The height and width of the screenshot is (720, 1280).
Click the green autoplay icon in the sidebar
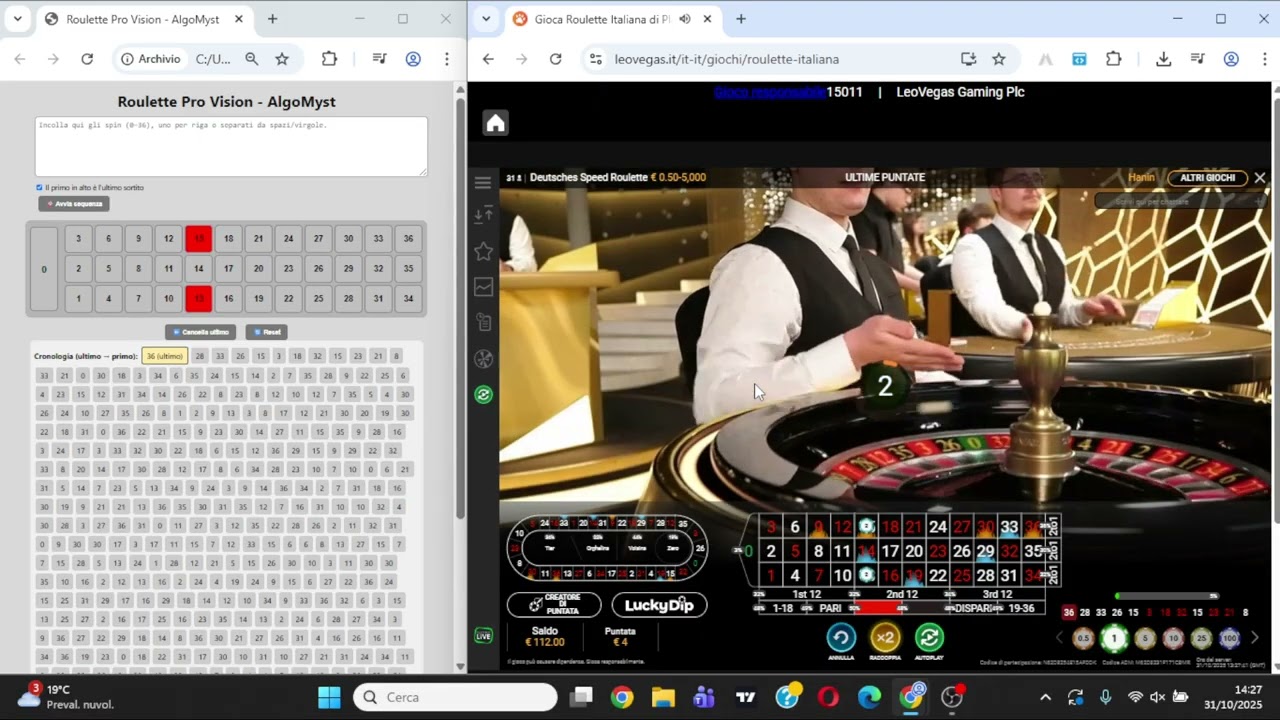click(483, 395)
